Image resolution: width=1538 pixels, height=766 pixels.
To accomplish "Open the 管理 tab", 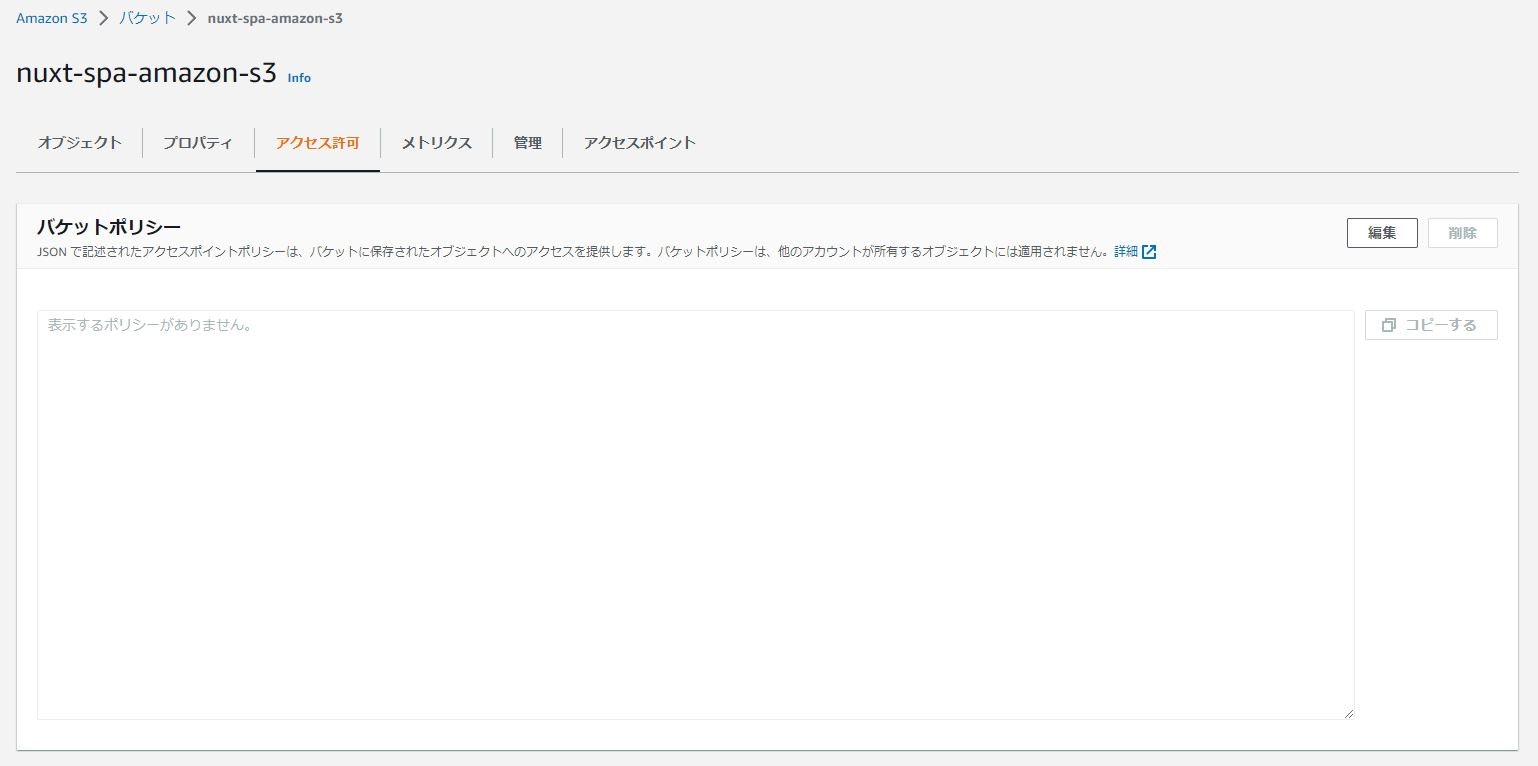I will [x=527, y=142].
